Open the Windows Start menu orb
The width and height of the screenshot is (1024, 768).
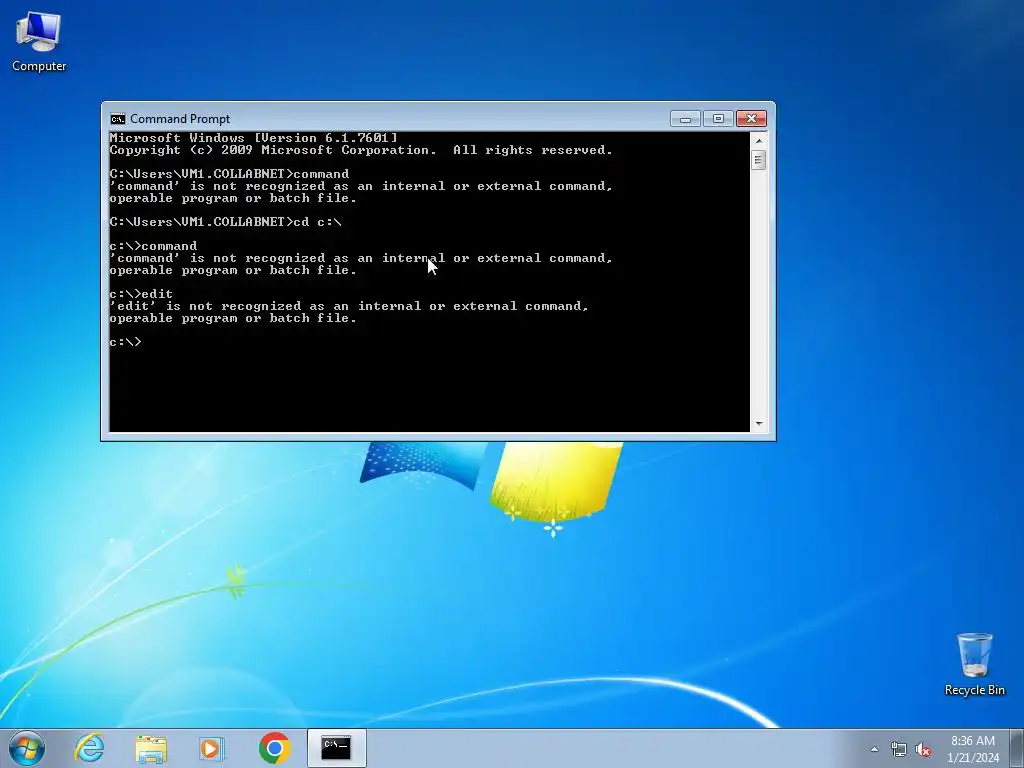(x=27, y=748)
